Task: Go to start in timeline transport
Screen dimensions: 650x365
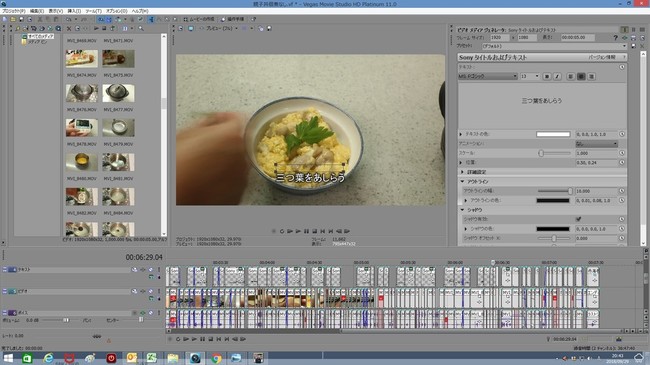Action: [219, 339]
